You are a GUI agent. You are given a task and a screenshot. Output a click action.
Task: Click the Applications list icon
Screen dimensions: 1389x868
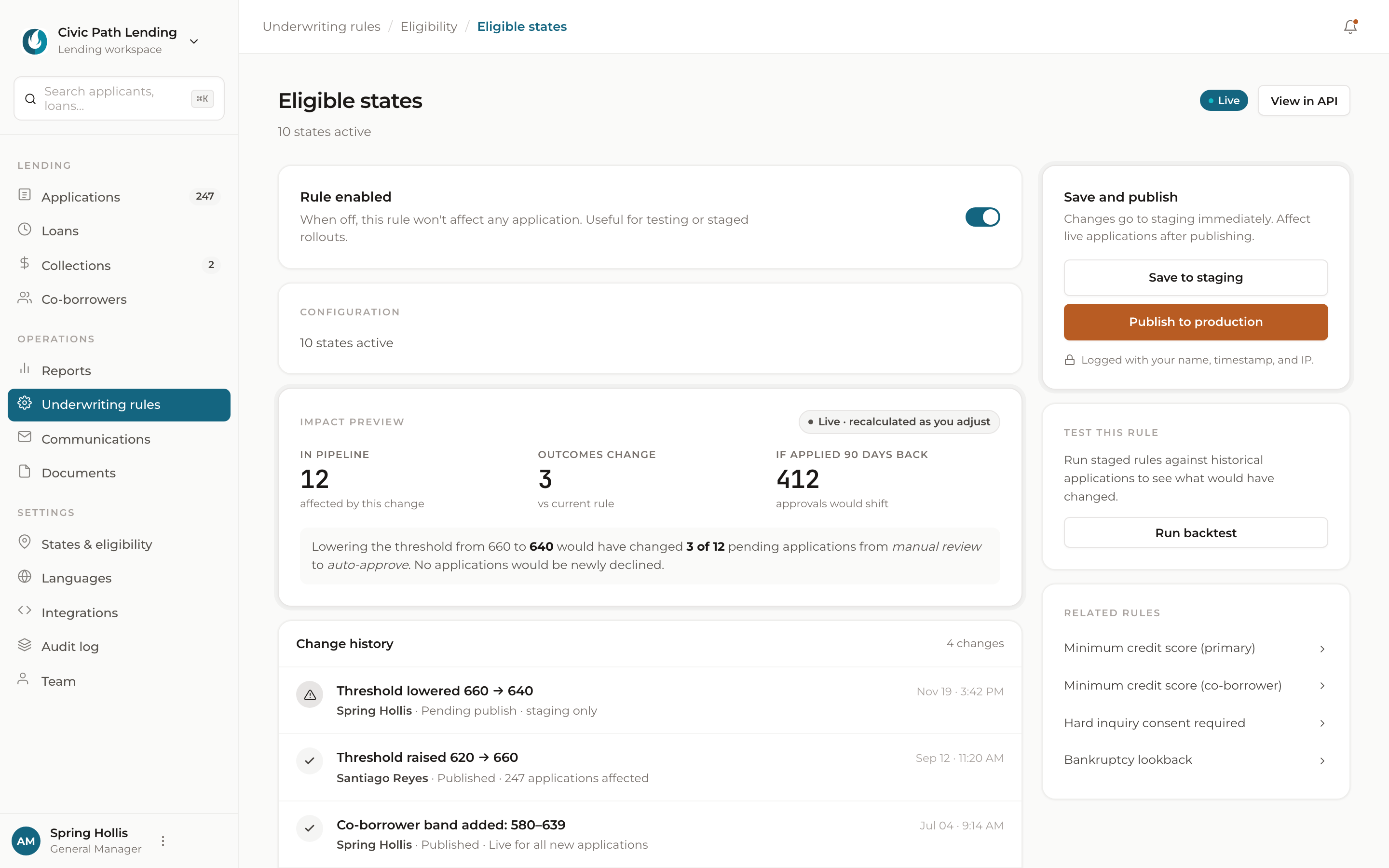pyautogui.click(x=25, y=195)
